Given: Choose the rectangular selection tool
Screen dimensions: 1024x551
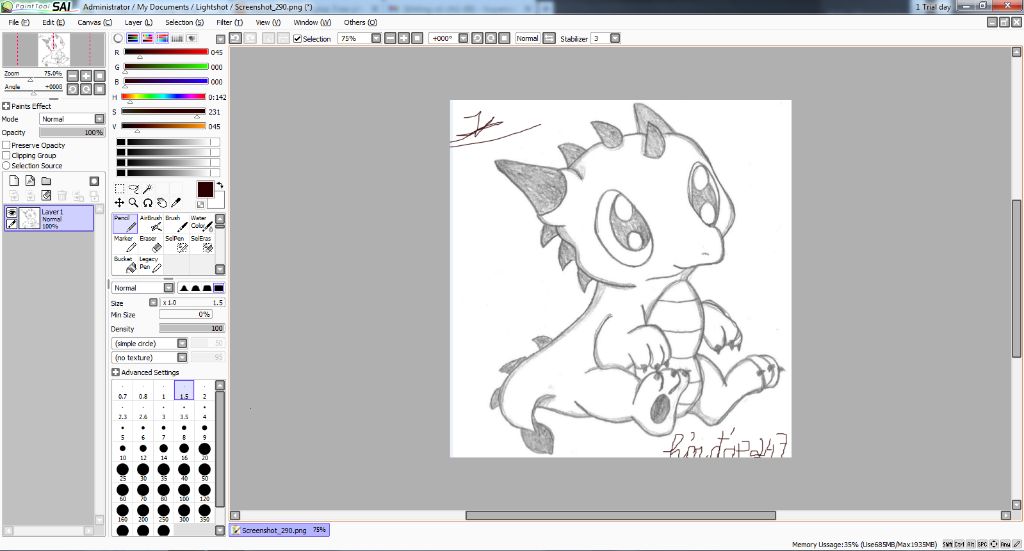Looking at the screenshot, I should pyautogui.click(x=120, y=189).
